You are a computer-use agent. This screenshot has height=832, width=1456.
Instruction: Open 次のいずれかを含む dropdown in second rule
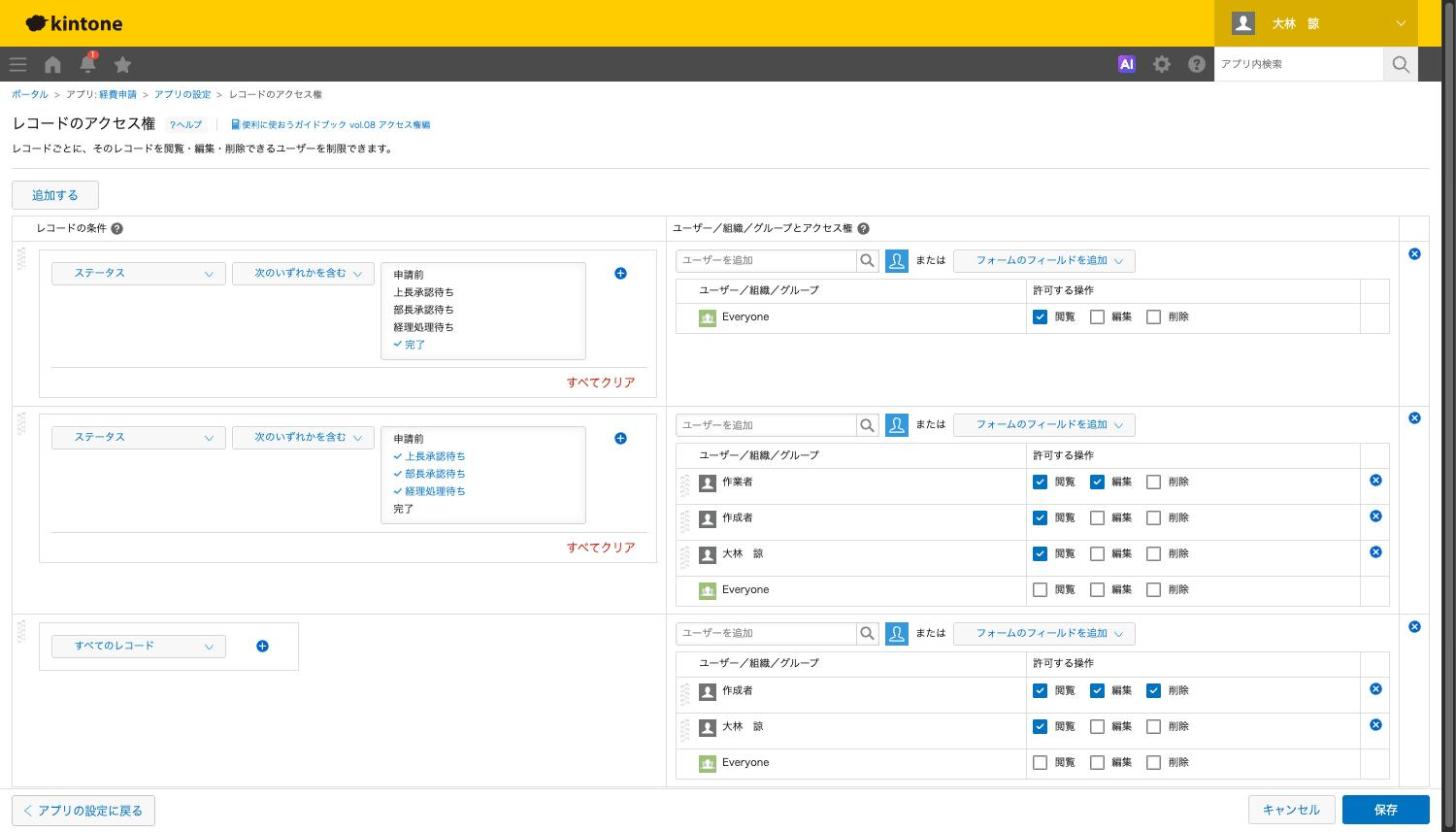[303, 437]
